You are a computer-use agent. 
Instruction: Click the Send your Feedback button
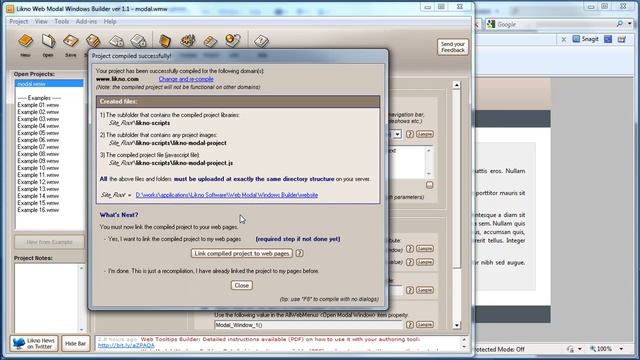453,47
